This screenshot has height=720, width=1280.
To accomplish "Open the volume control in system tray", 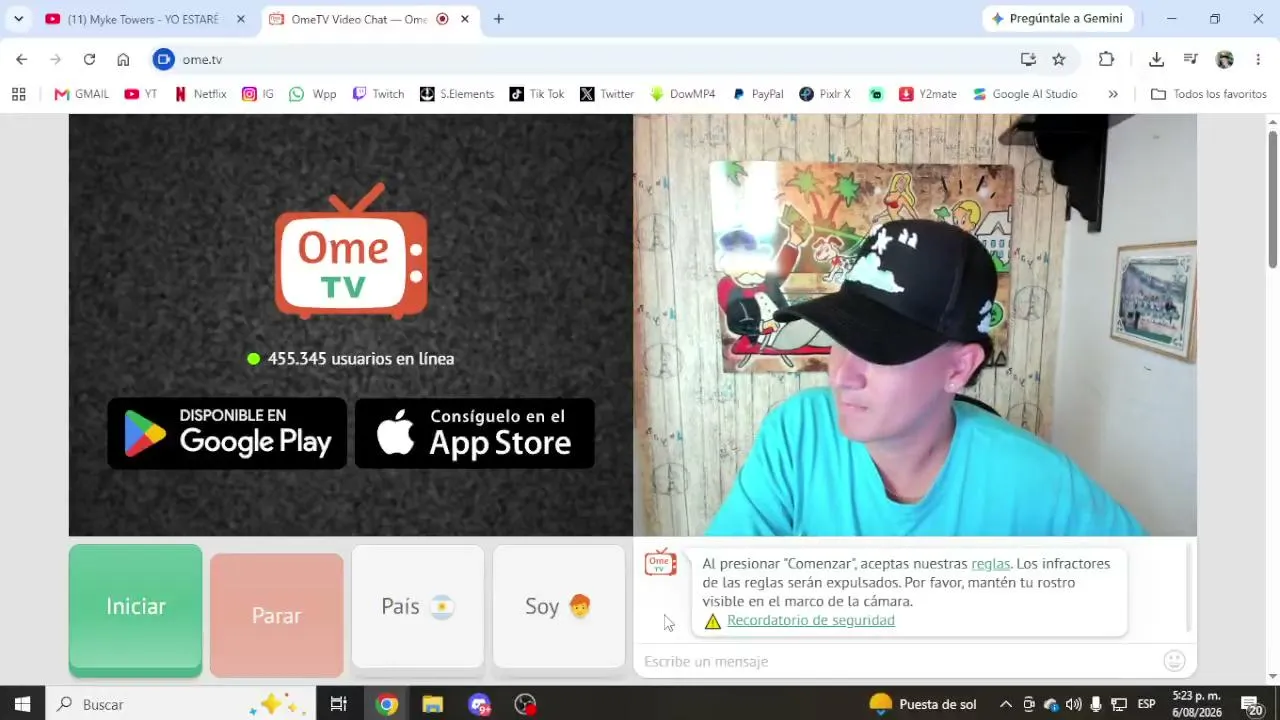I will tap(1073, 704).
